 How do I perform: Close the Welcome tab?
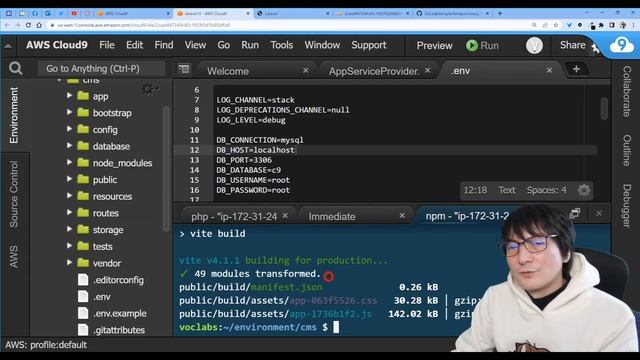pos(305,71)
